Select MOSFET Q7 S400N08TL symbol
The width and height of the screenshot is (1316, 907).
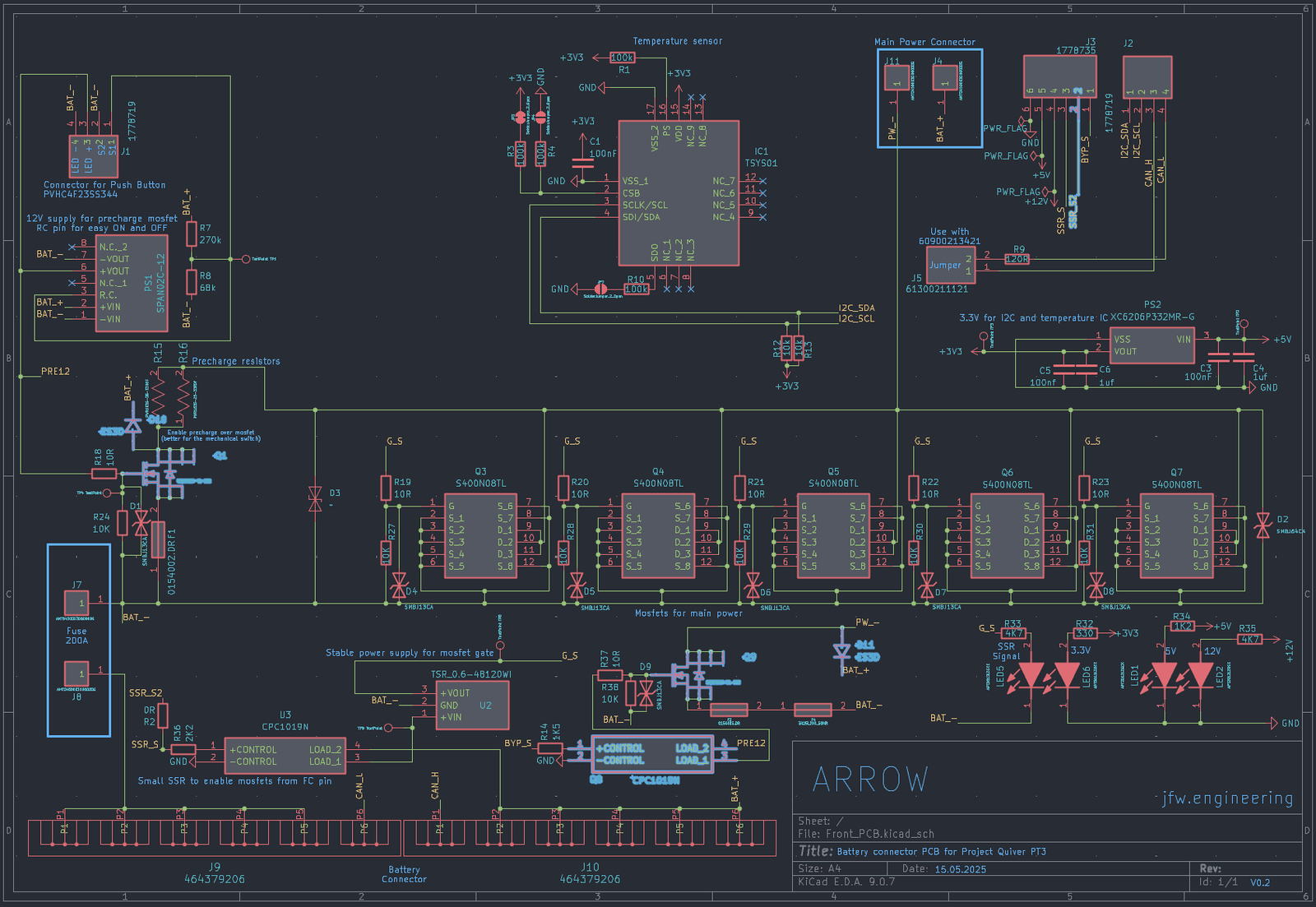point(1176,536)
